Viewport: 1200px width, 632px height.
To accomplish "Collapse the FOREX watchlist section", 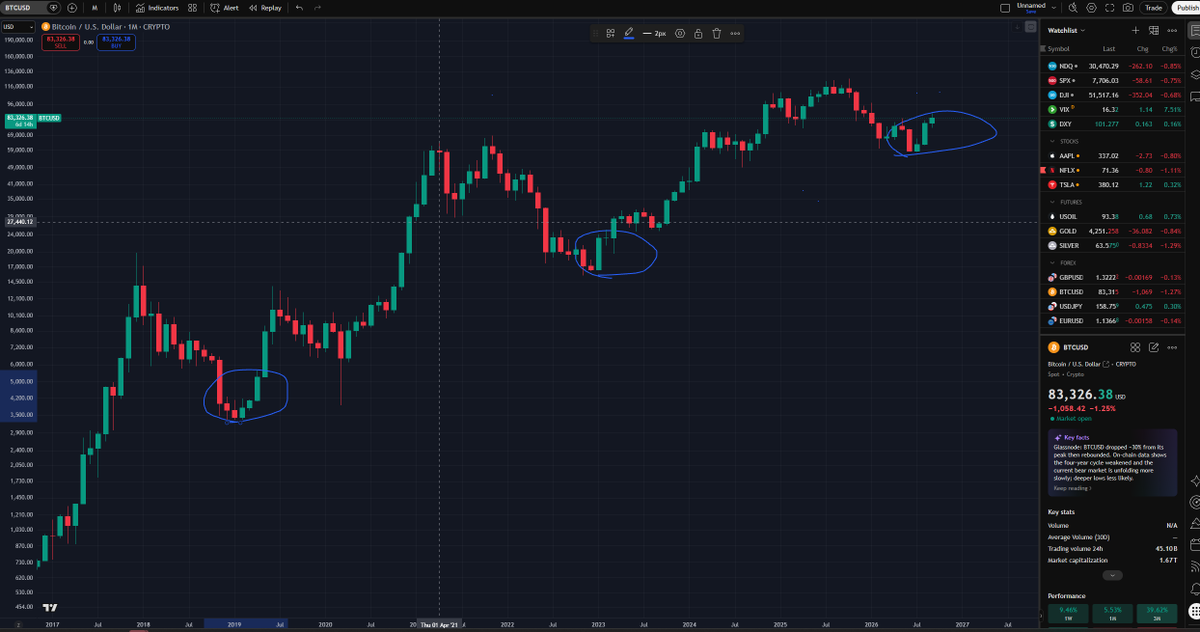I will tap(1051, 263).
